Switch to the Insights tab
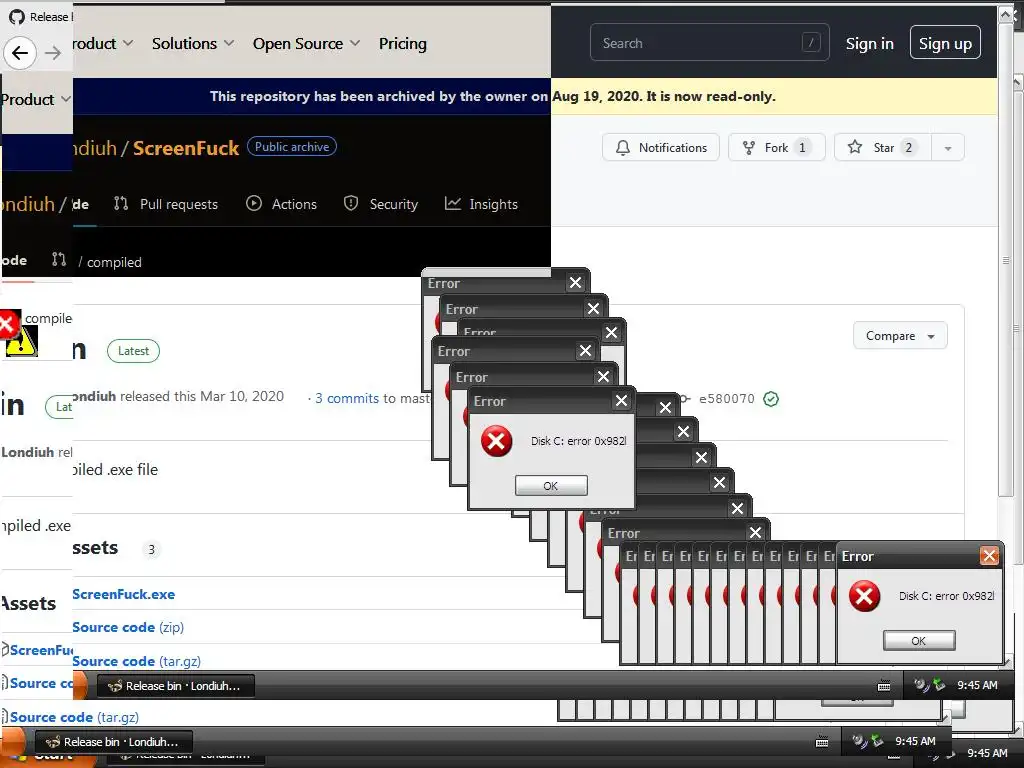Screen dimensions: 1024x768 (481, 204)
